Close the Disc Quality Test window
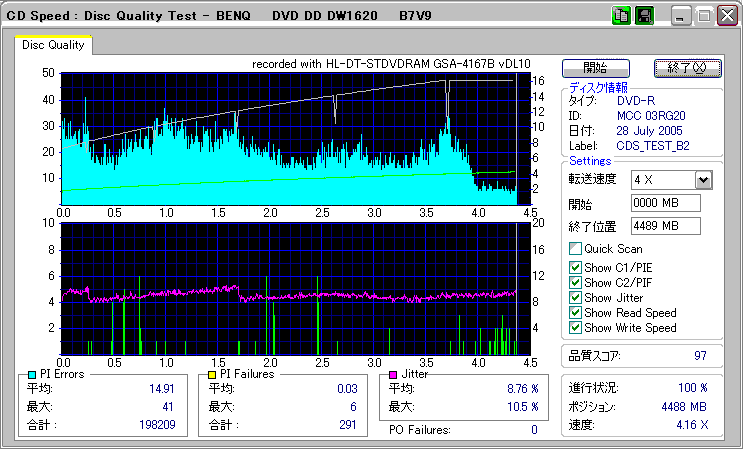 (726, 16)
